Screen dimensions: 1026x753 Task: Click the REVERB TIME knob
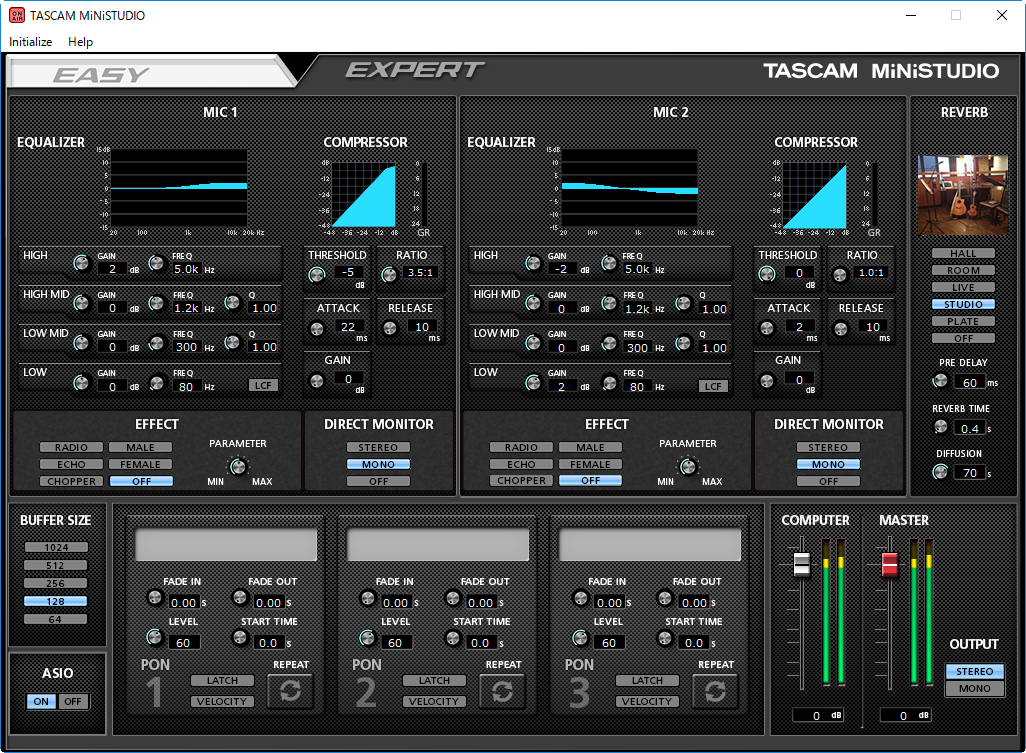(x=941, y=427)
